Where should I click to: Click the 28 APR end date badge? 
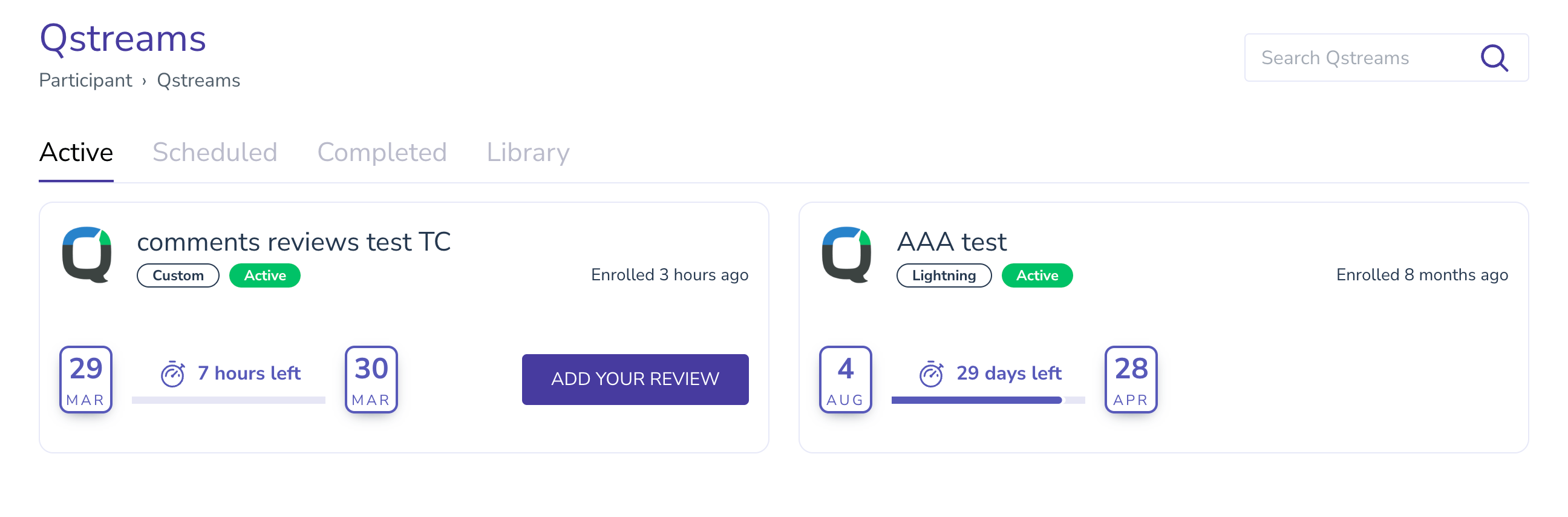(1131, 379)
